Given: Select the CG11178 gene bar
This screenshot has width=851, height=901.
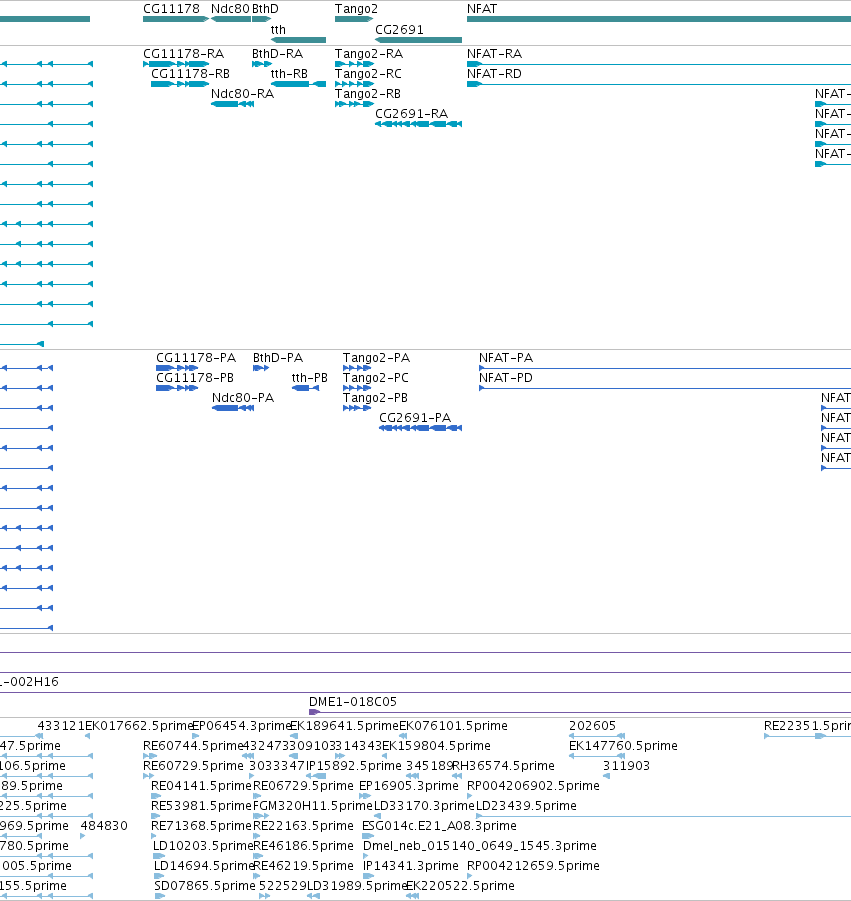Looking at the screenshot, I should point(175,19).
